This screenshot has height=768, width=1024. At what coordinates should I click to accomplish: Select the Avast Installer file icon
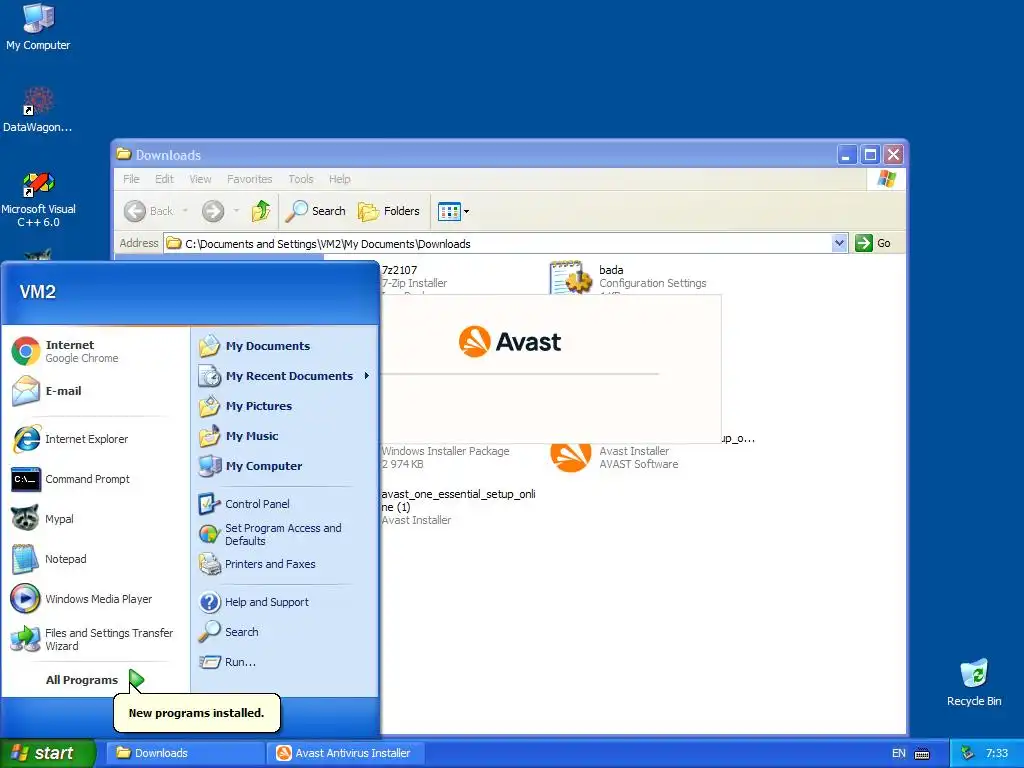tap(570, 457)
